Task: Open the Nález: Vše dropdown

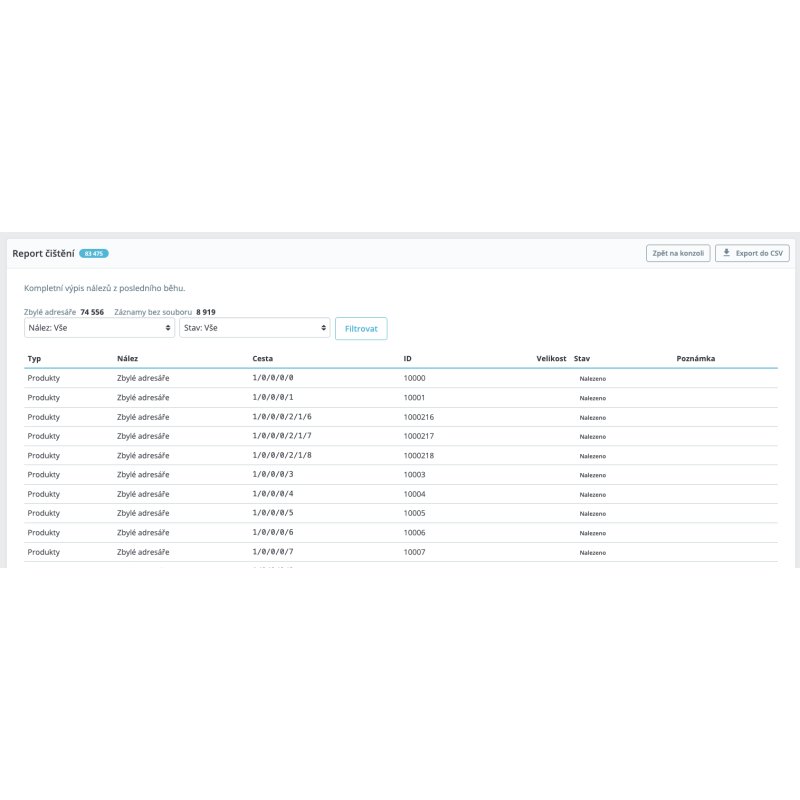Action: pyautogui.click(x=99, y=328)
